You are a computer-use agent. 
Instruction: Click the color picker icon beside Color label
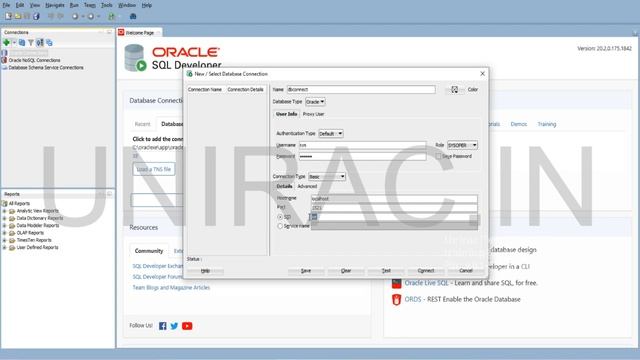point(454,90)
